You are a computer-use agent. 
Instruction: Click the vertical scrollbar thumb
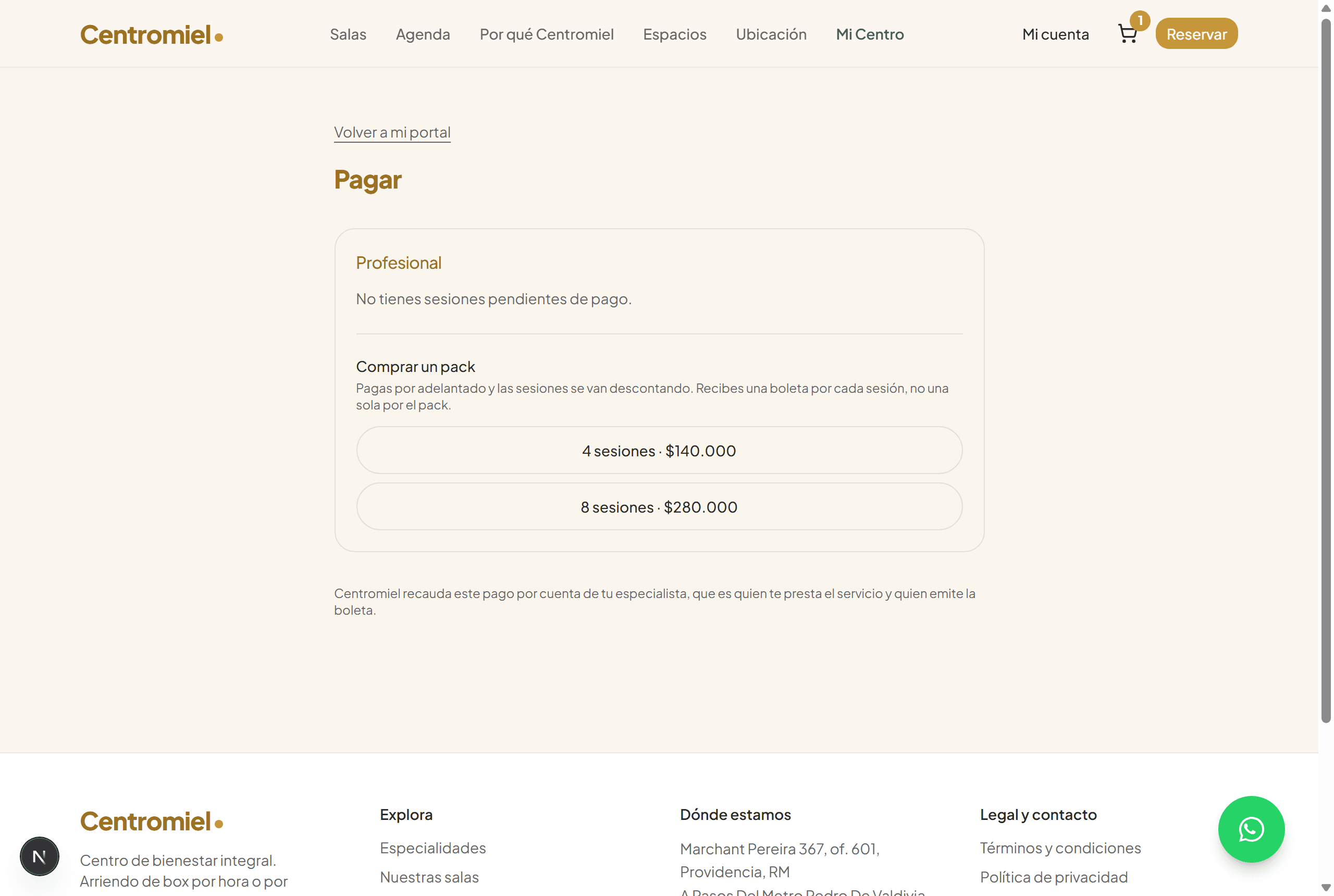(1326, 371)
